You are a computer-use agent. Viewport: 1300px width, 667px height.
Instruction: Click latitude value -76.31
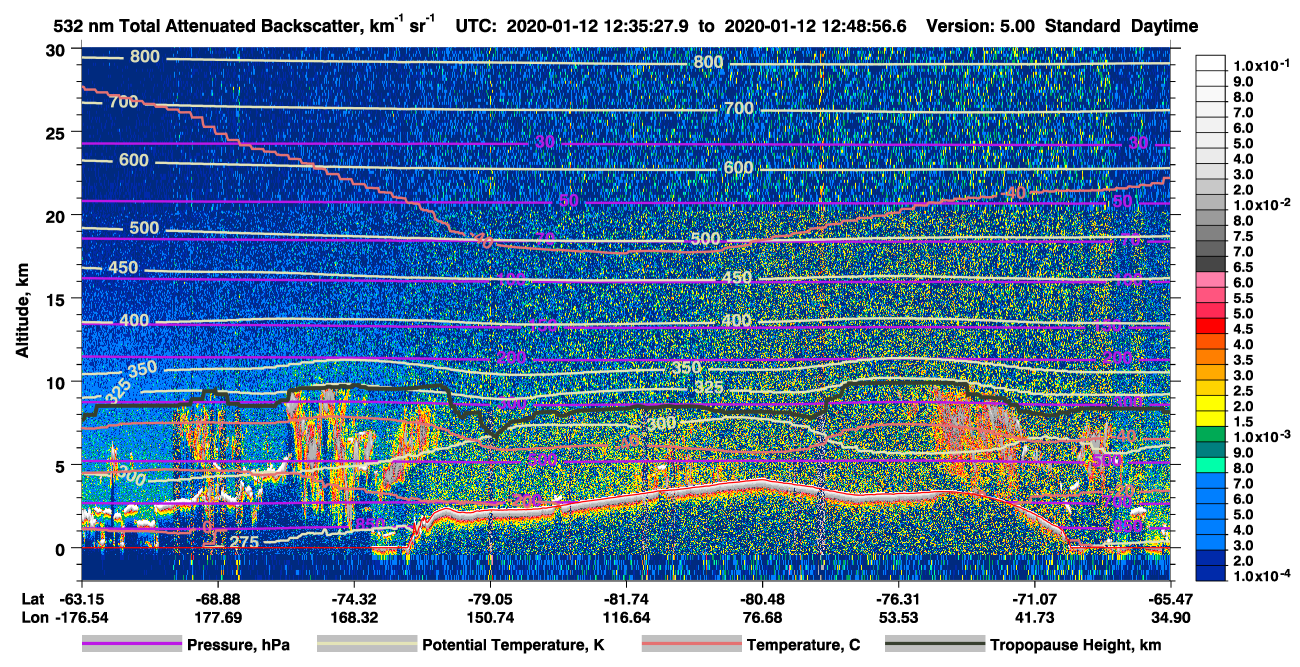[x=898, y=599]
